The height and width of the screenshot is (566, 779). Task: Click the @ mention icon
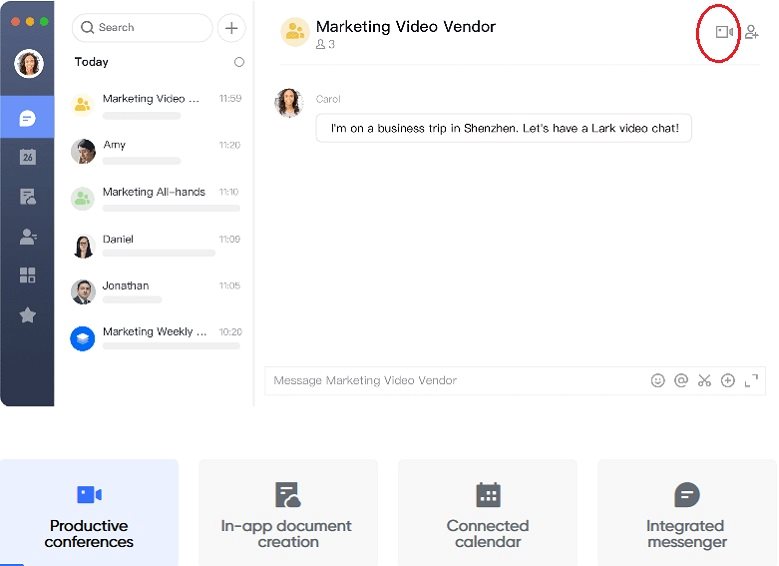pyautogui.click(x=681, y=380)
